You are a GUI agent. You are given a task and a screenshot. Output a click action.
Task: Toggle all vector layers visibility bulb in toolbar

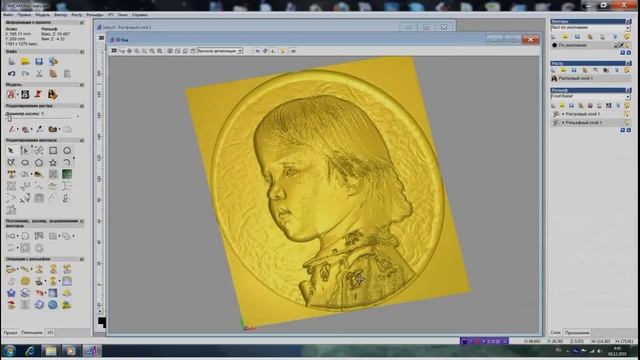point(627,37)
